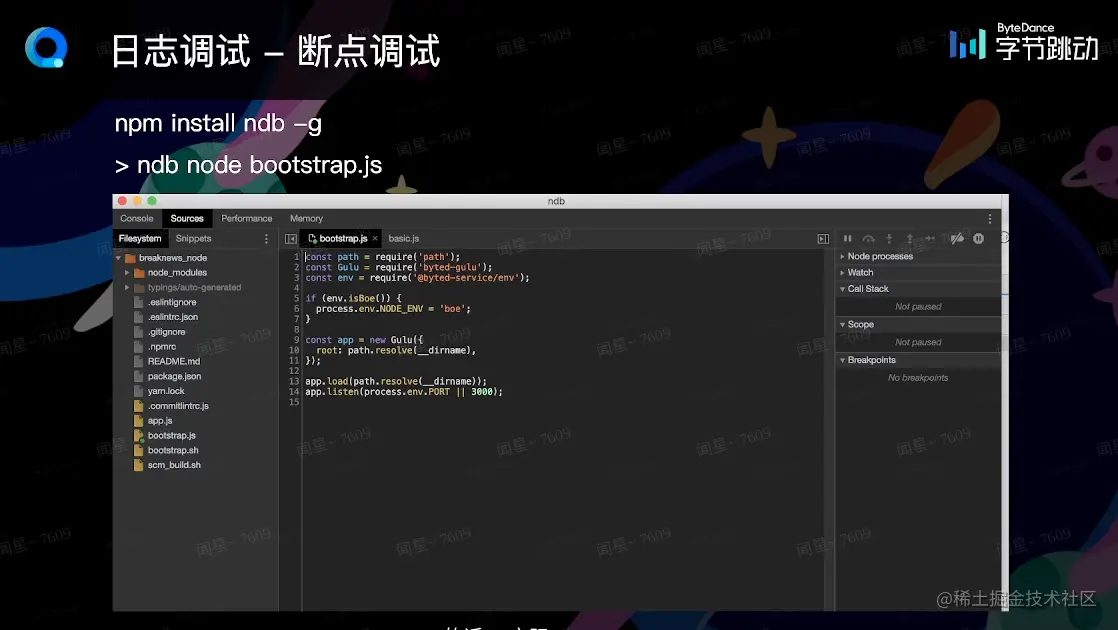
Task: Click the bootstrap.js file icon in tree
Action: pos(139,436)
